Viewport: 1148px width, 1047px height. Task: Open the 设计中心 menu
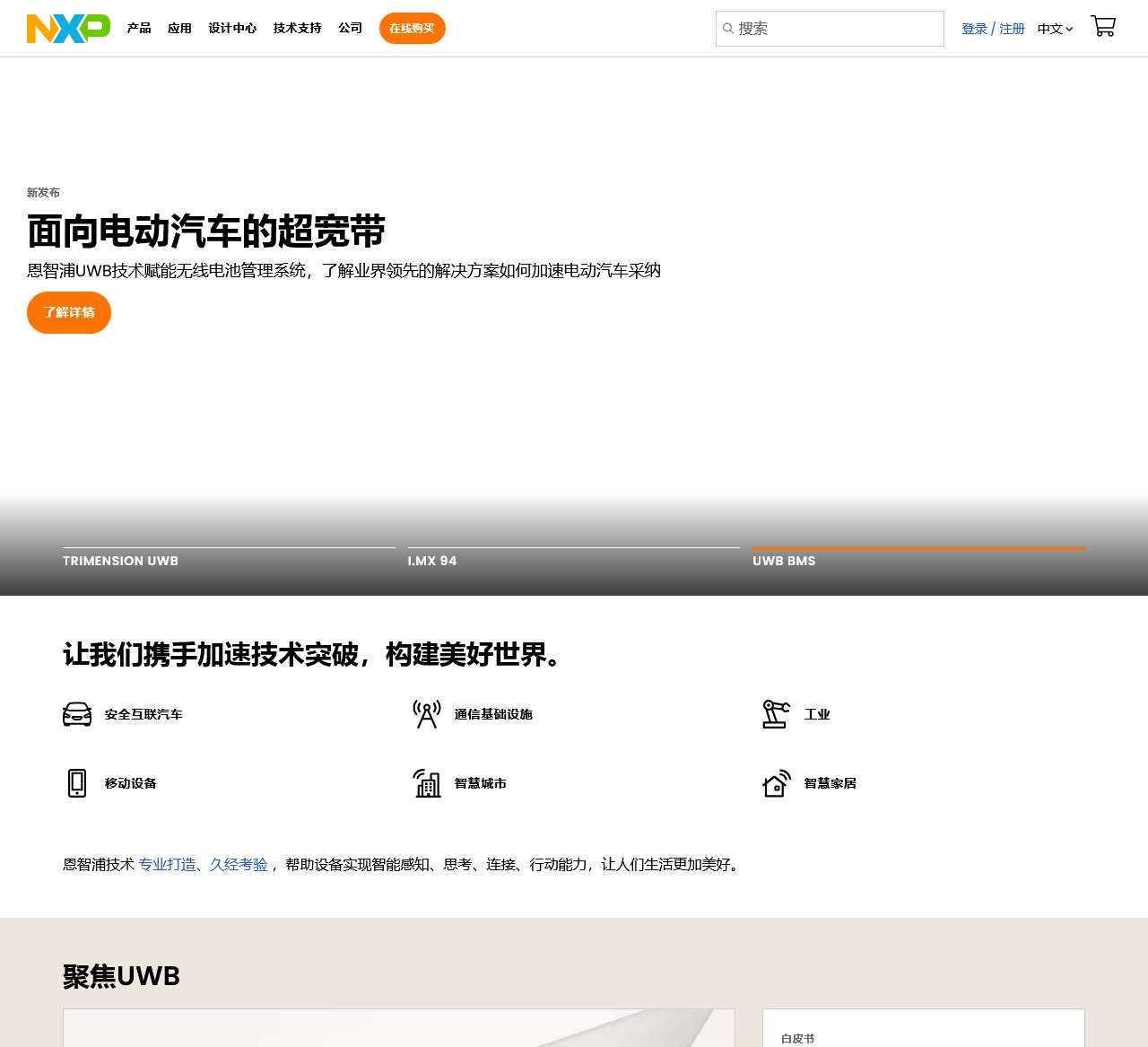232,29
